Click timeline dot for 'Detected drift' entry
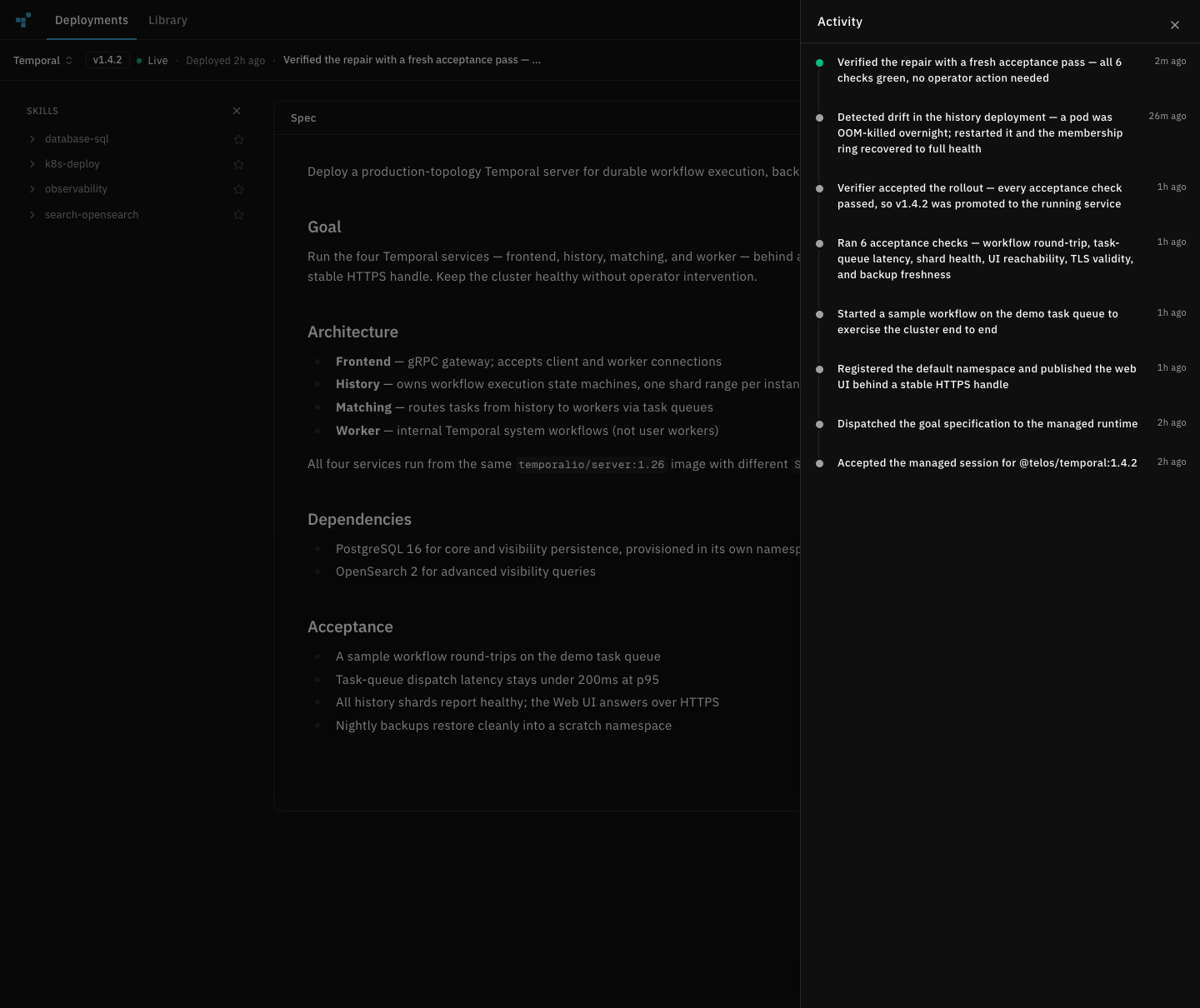This screenshot has width=1200, height=1008. pyautogui.click(x=819, y=117)
